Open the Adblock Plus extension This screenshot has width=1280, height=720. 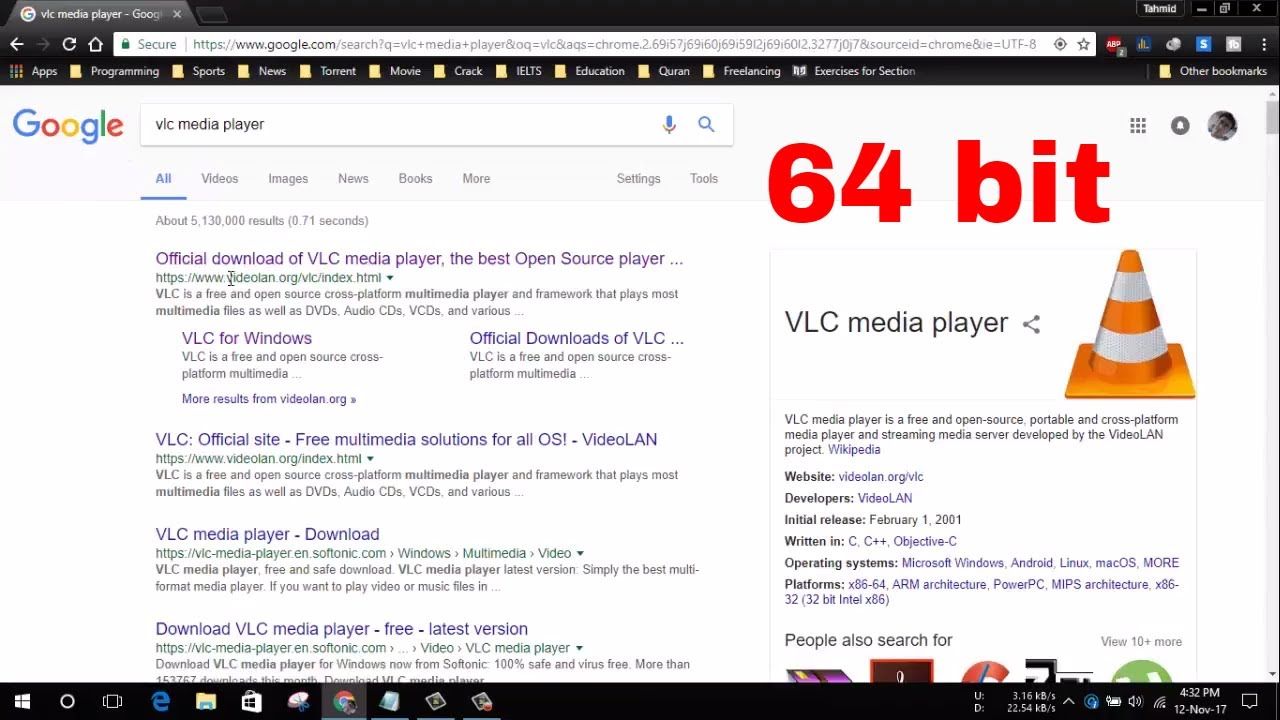tap(1114, 44)
